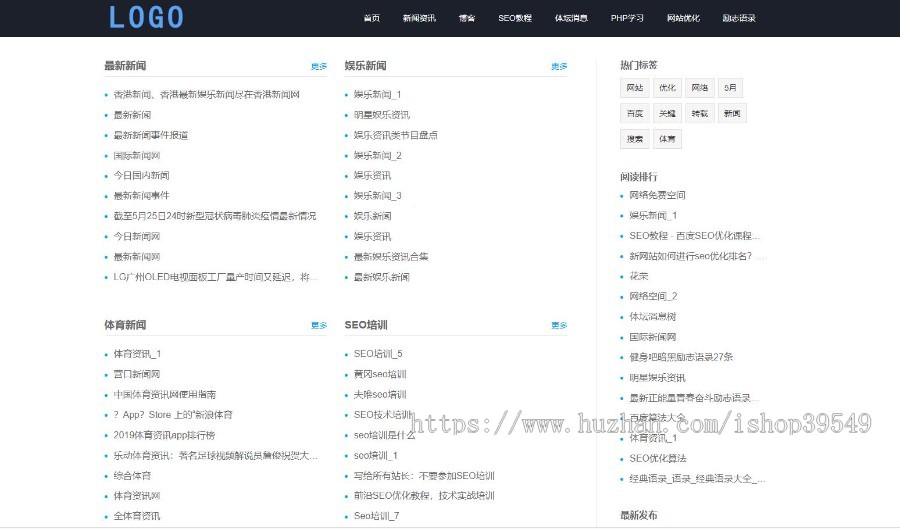Click the 今日新闻网 link

pyautogui.click(x=137, y=236)
